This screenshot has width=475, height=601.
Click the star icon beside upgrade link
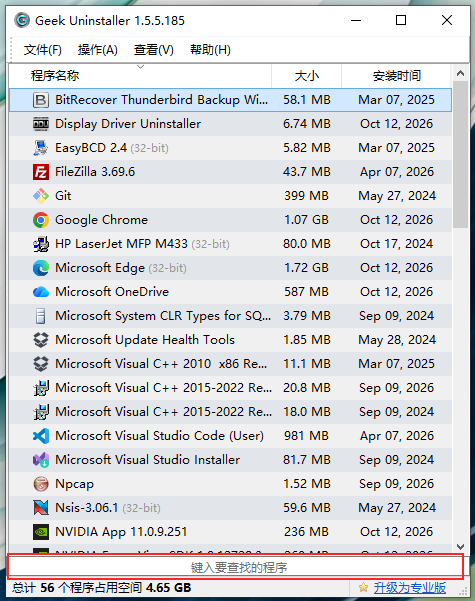(363, 587)
